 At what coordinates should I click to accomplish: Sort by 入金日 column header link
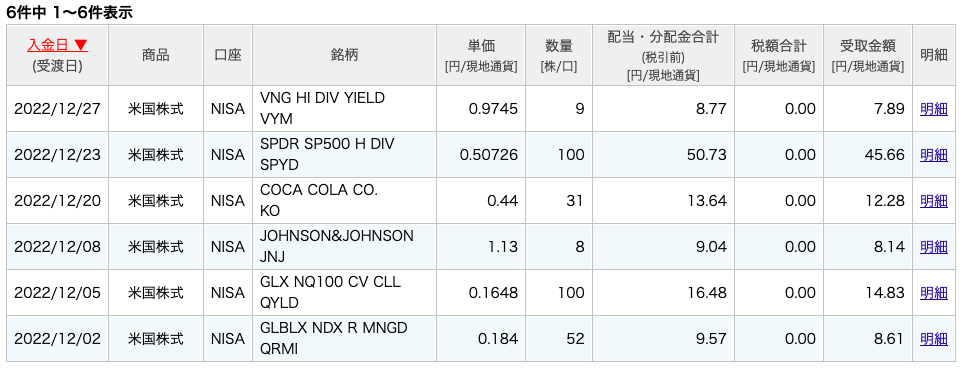click(x=57, y=45)
